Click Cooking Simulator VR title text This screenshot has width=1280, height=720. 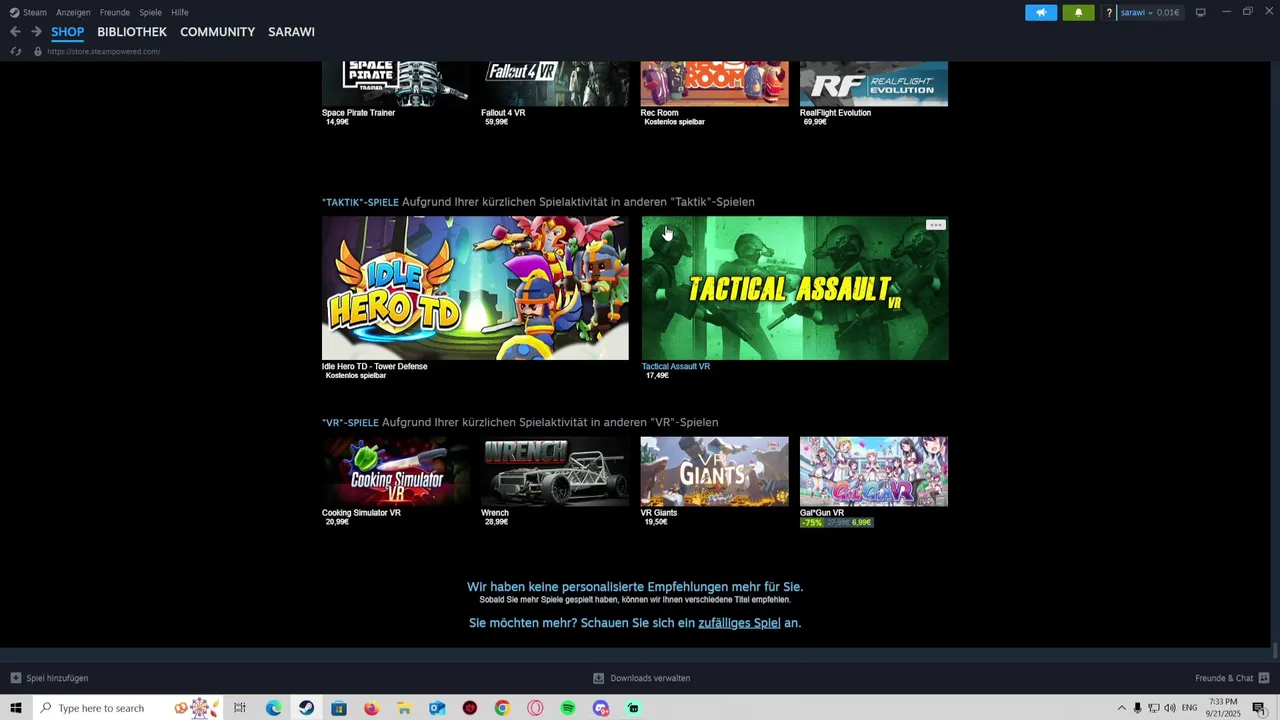(x=361, y=513)
